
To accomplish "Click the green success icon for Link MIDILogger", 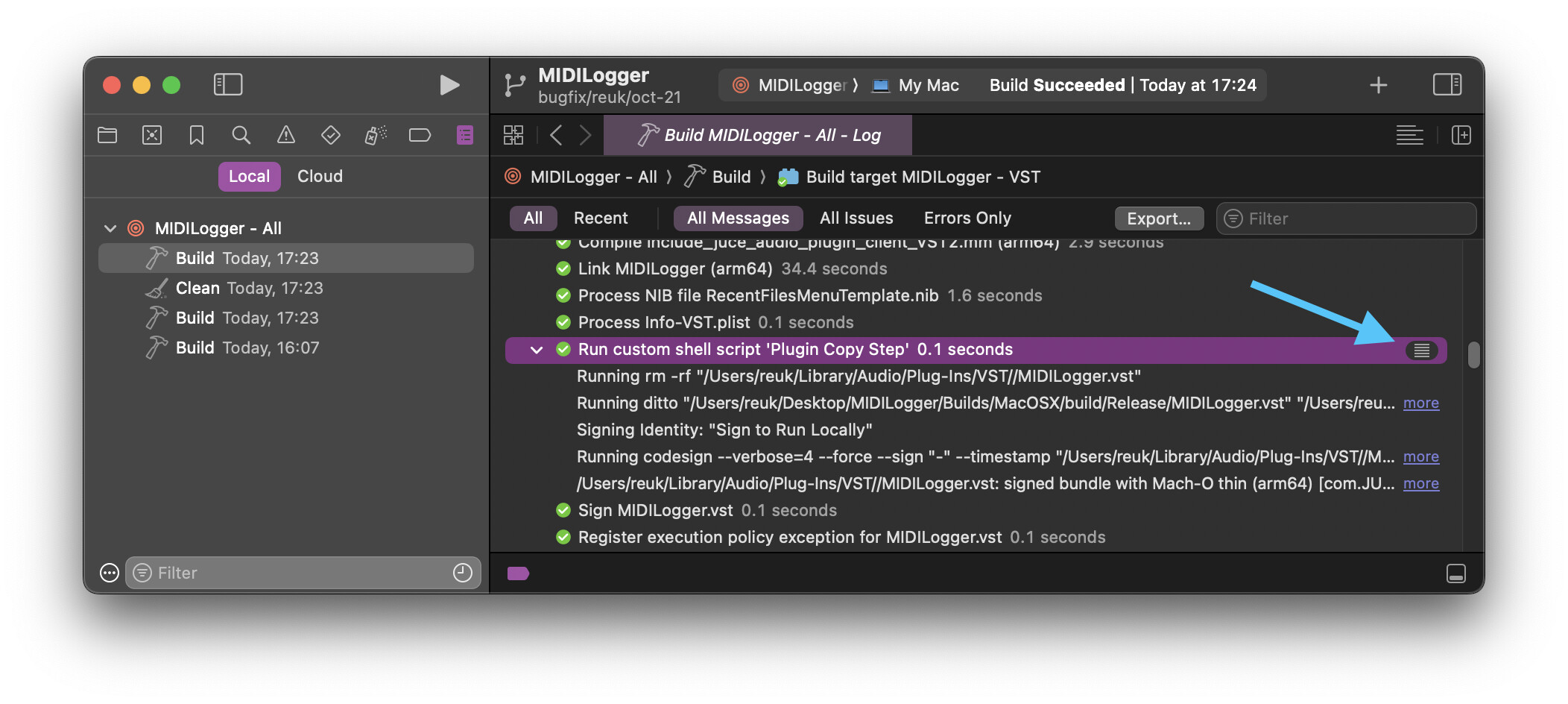I will coord(563,268).
